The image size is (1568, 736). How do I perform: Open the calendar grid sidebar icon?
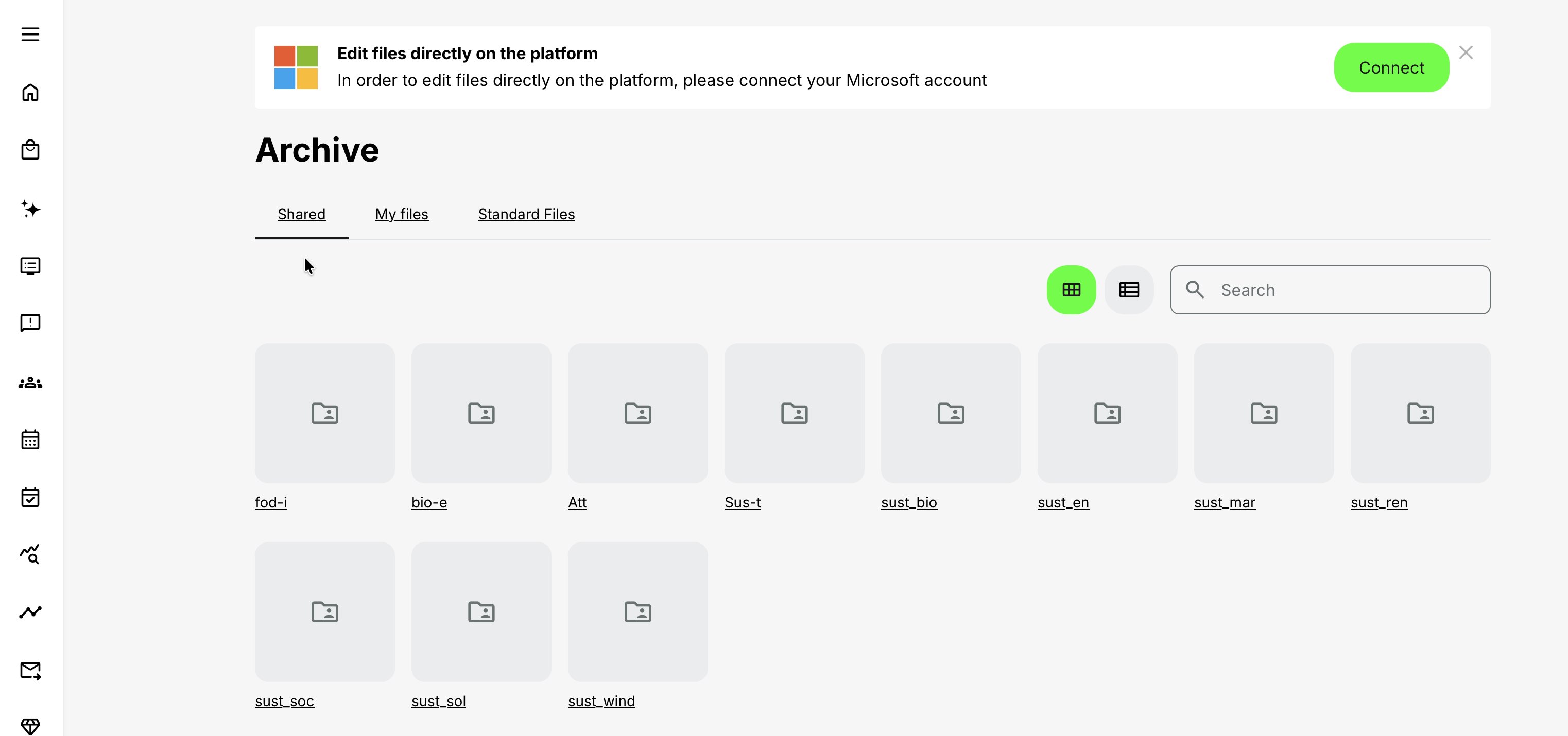30,439
